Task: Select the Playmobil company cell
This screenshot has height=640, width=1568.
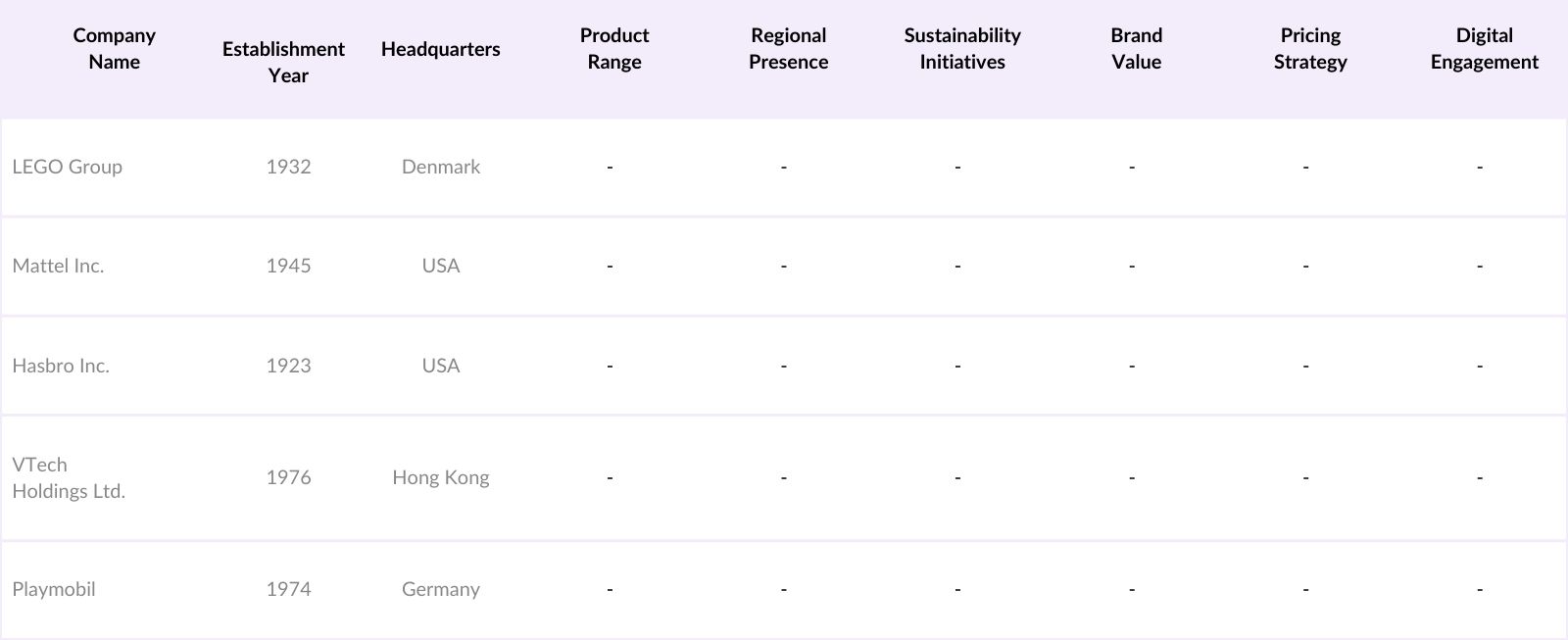Action: (54, 589)
